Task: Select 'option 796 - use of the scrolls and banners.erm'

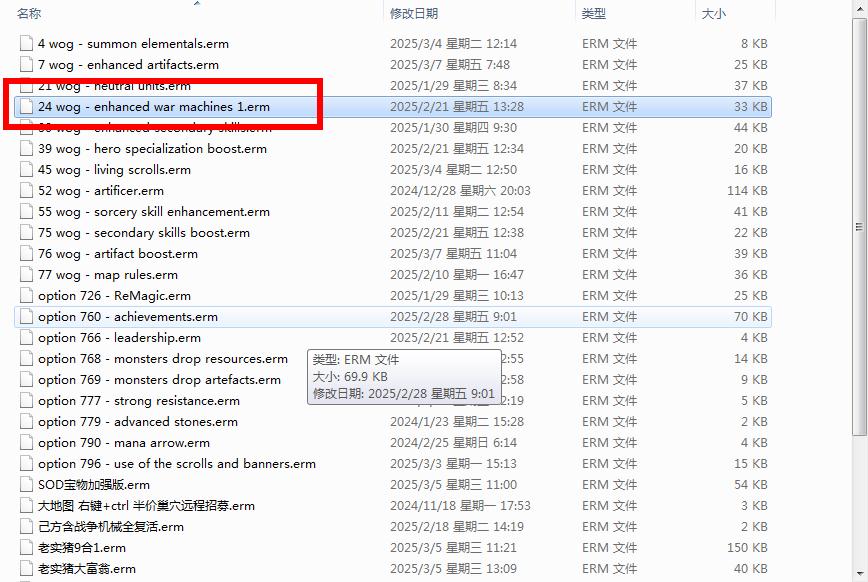Action: click(177, 464)
